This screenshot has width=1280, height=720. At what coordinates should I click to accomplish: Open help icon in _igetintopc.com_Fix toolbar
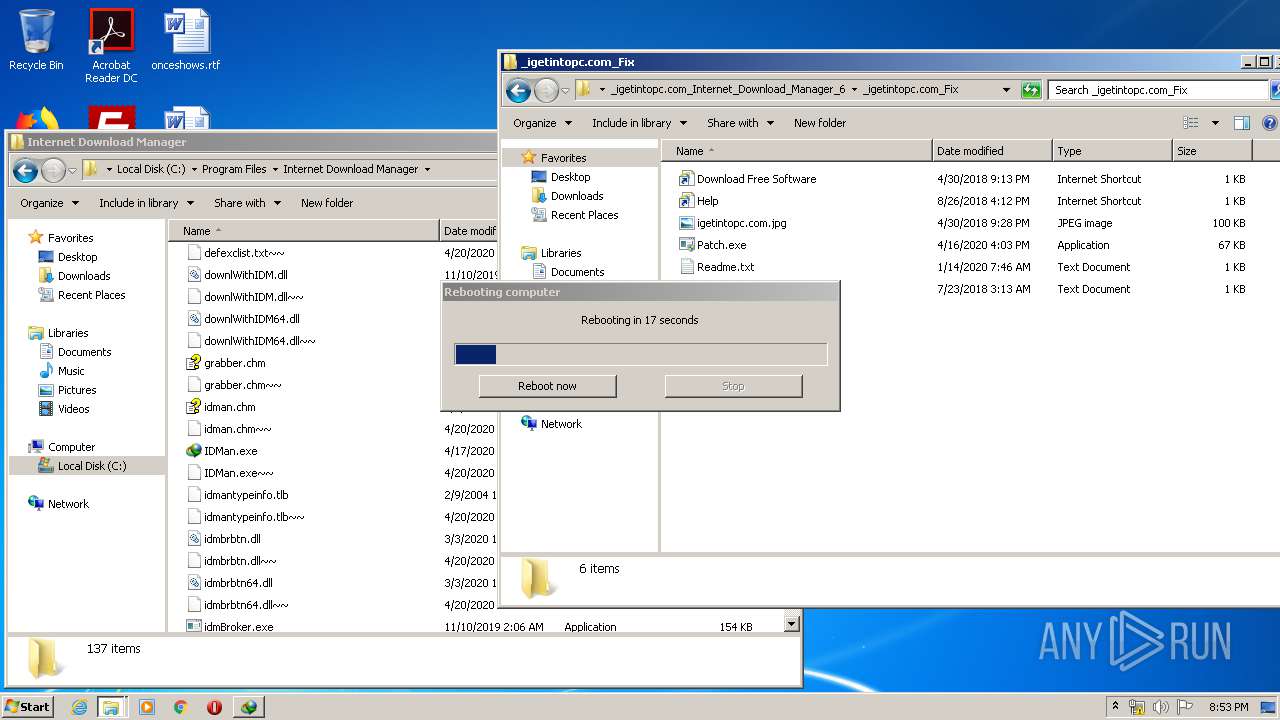pos(1270,123)
